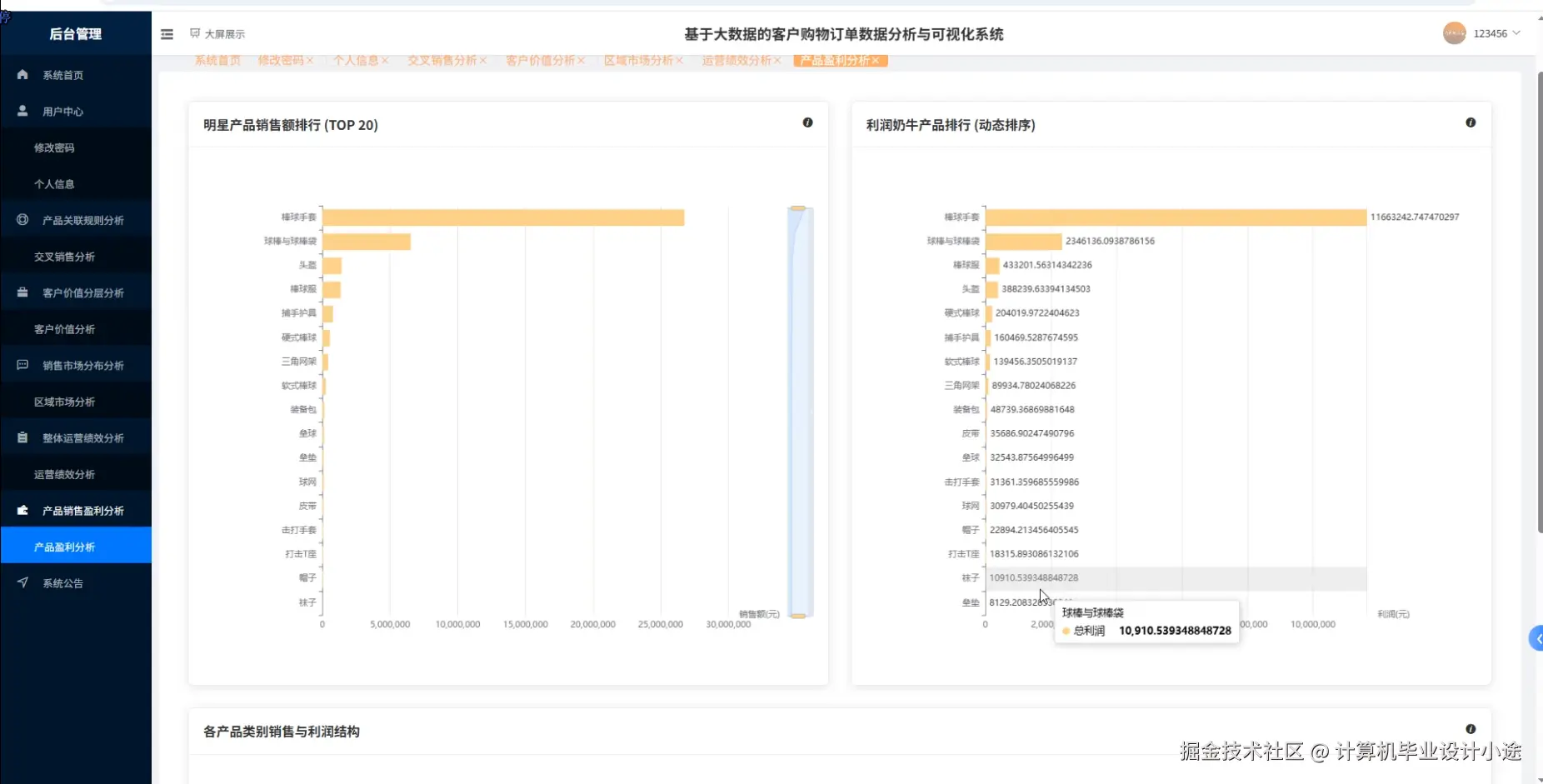This screenshot has height=784, width=1543.
Task: Toggle sidebar collapse with hamburger icon
Action: (x=167, y=34)
